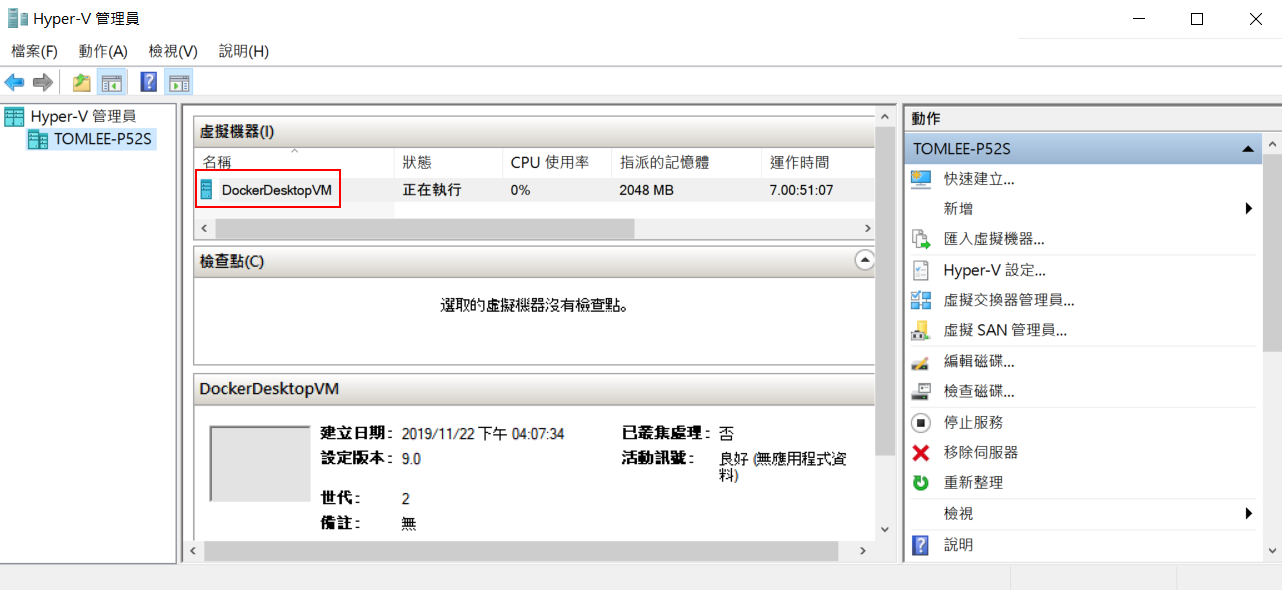Click 快速建立... action

979,179
